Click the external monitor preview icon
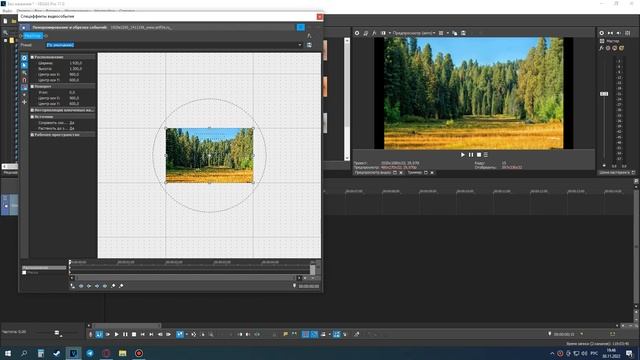 pos(365,33)
